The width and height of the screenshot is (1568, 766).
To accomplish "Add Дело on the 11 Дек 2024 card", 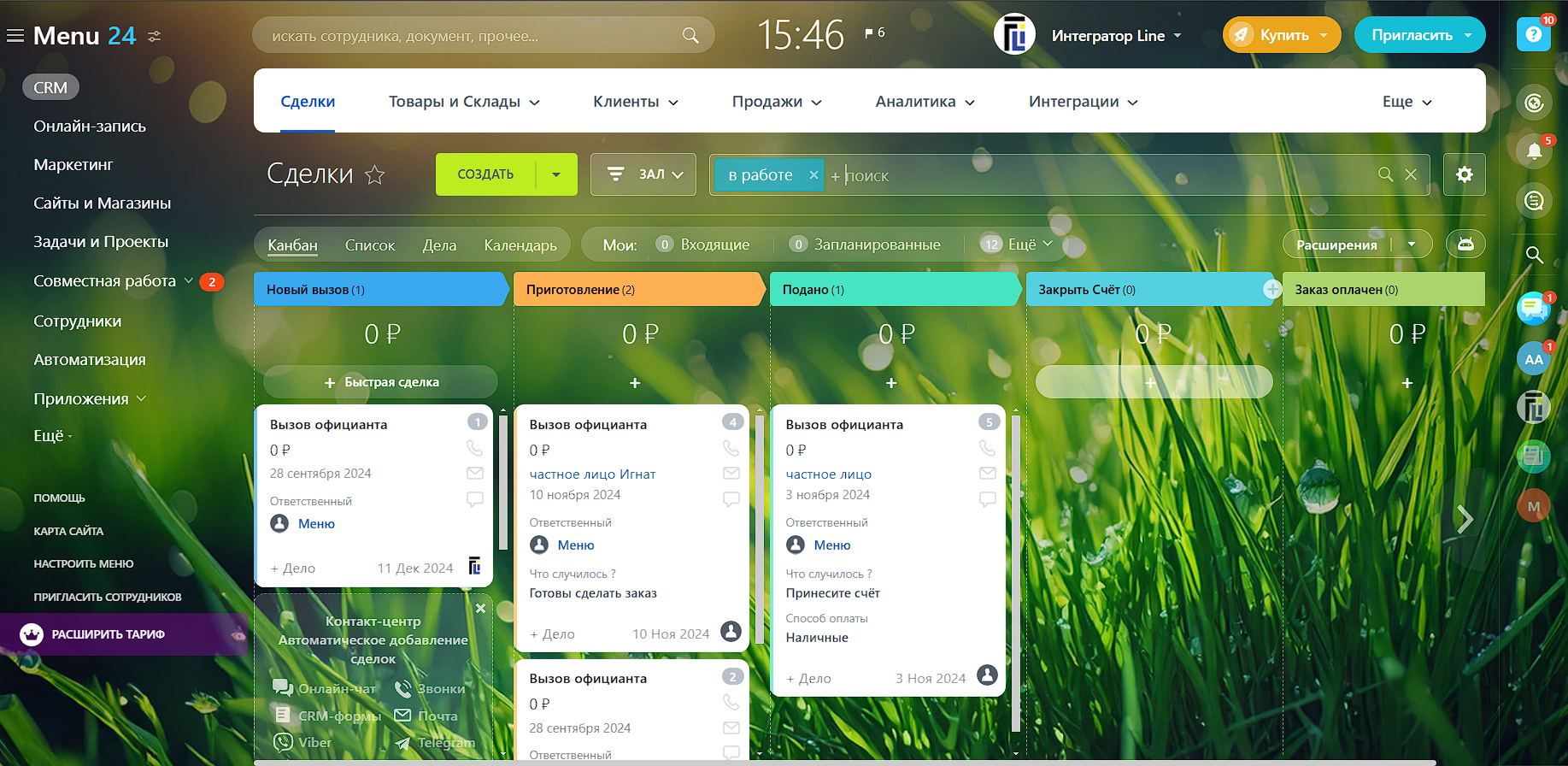I will pos(293,568).
